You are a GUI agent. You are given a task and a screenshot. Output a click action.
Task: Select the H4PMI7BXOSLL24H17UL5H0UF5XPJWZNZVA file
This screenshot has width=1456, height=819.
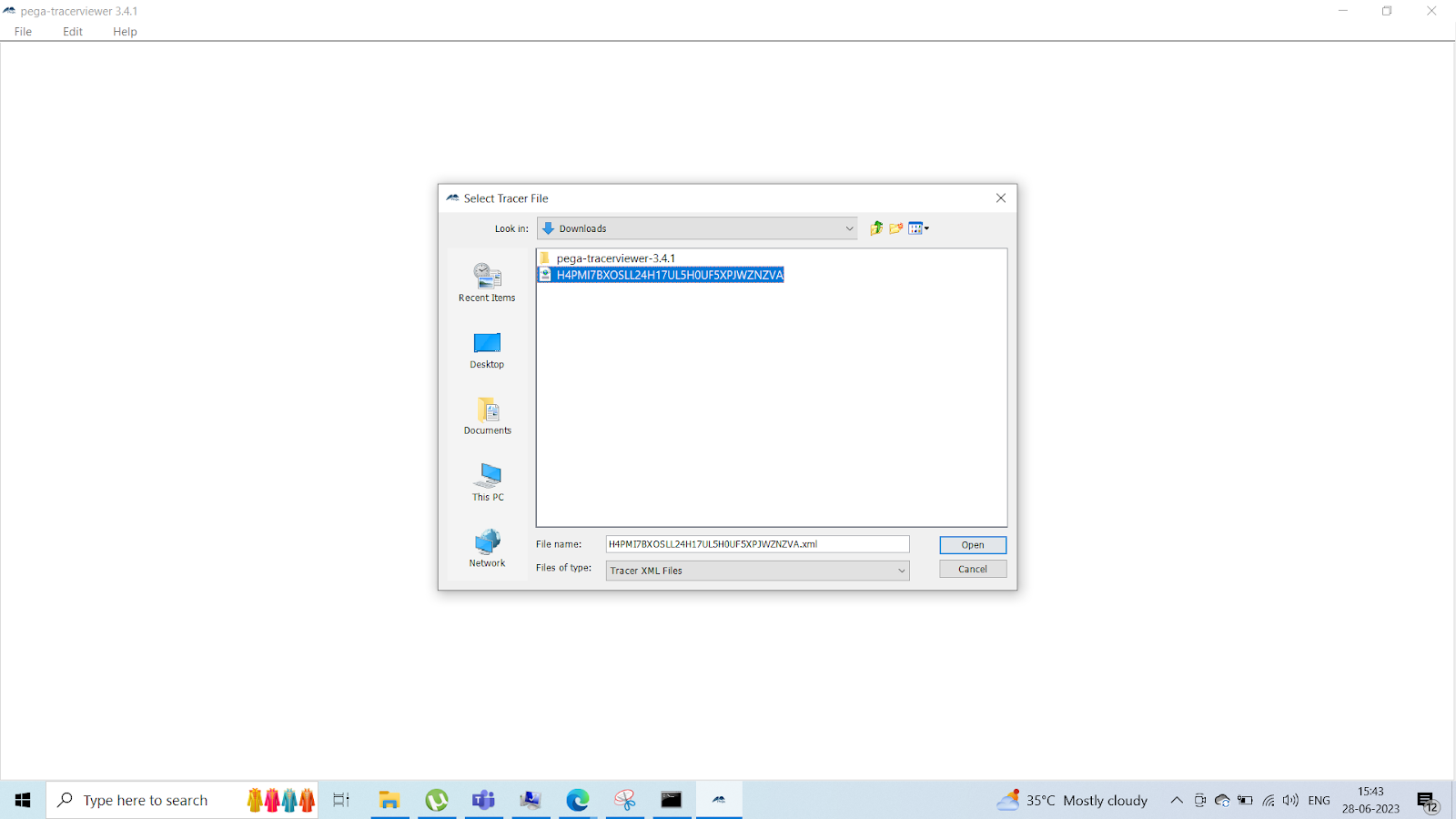click(662, 275)
